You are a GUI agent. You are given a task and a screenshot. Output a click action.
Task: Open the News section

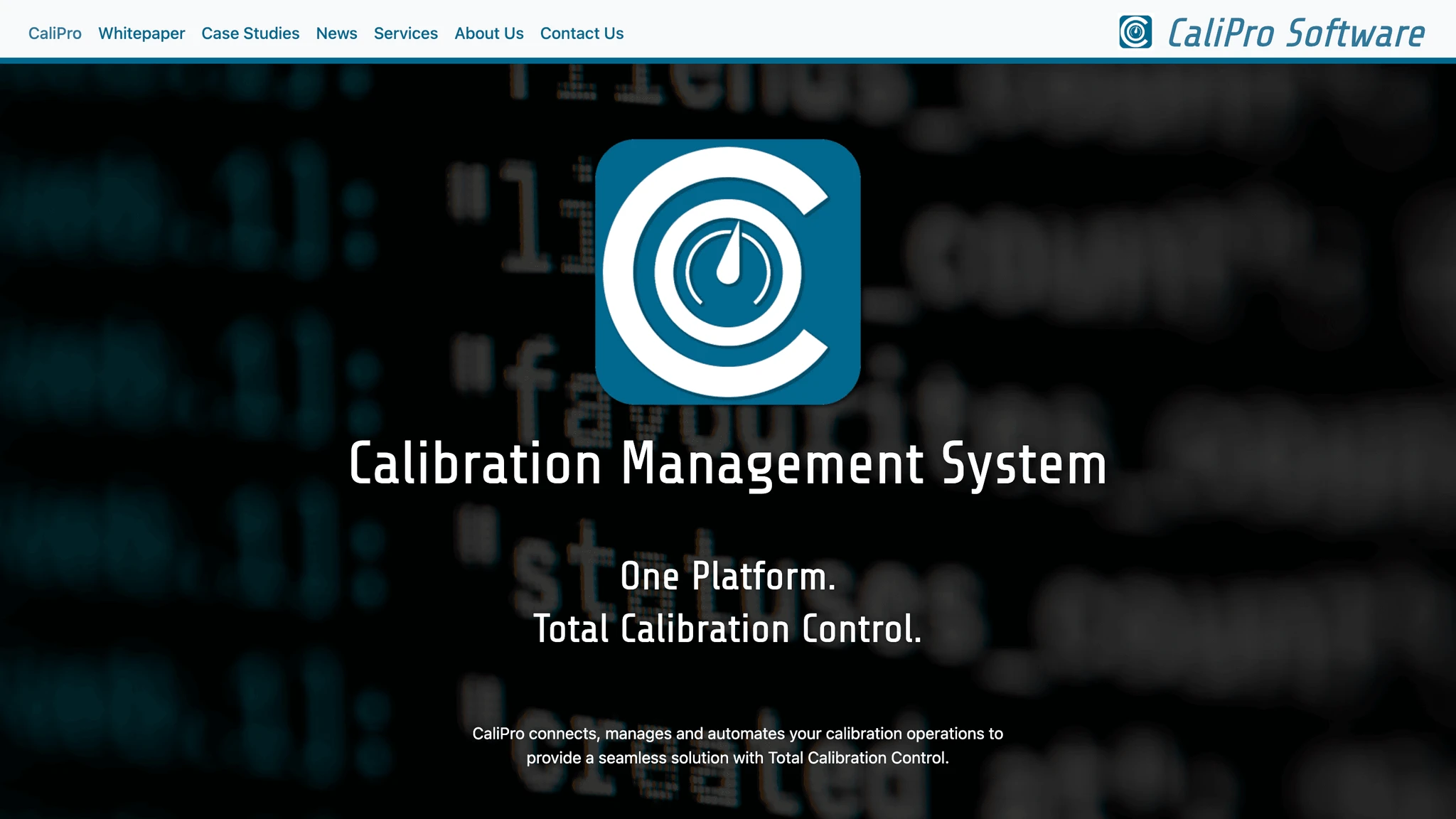pos(336,33)
